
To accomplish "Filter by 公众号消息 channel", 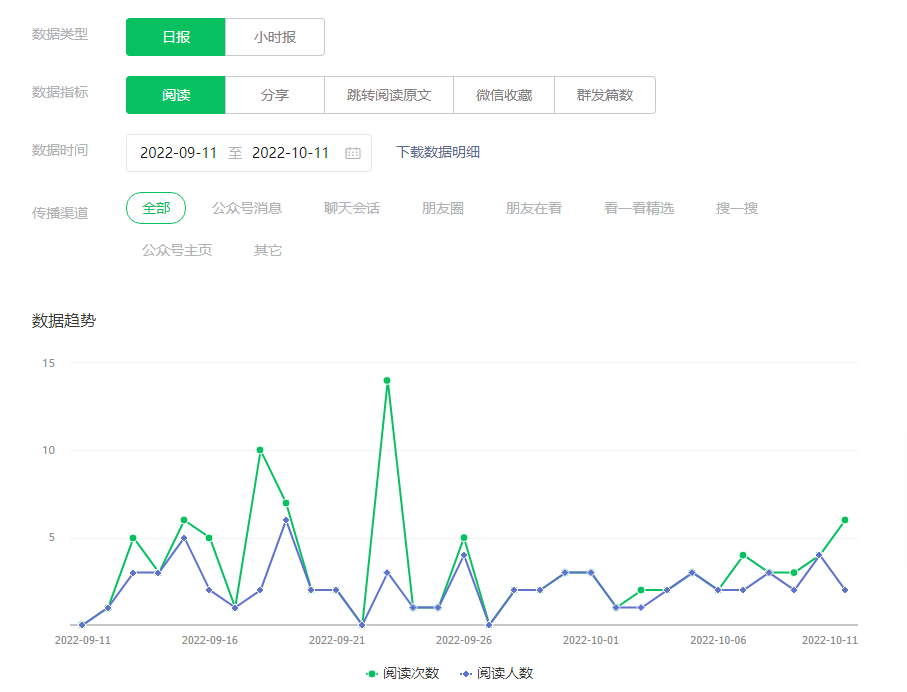I will click(x=246, y=208).
